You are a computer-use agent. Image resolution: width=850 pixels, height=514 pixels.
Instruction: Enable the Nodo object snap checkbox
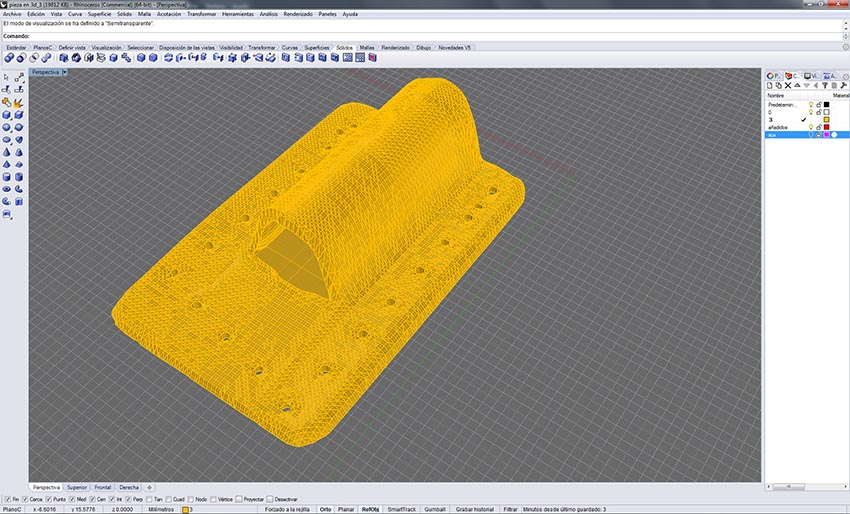190,499
